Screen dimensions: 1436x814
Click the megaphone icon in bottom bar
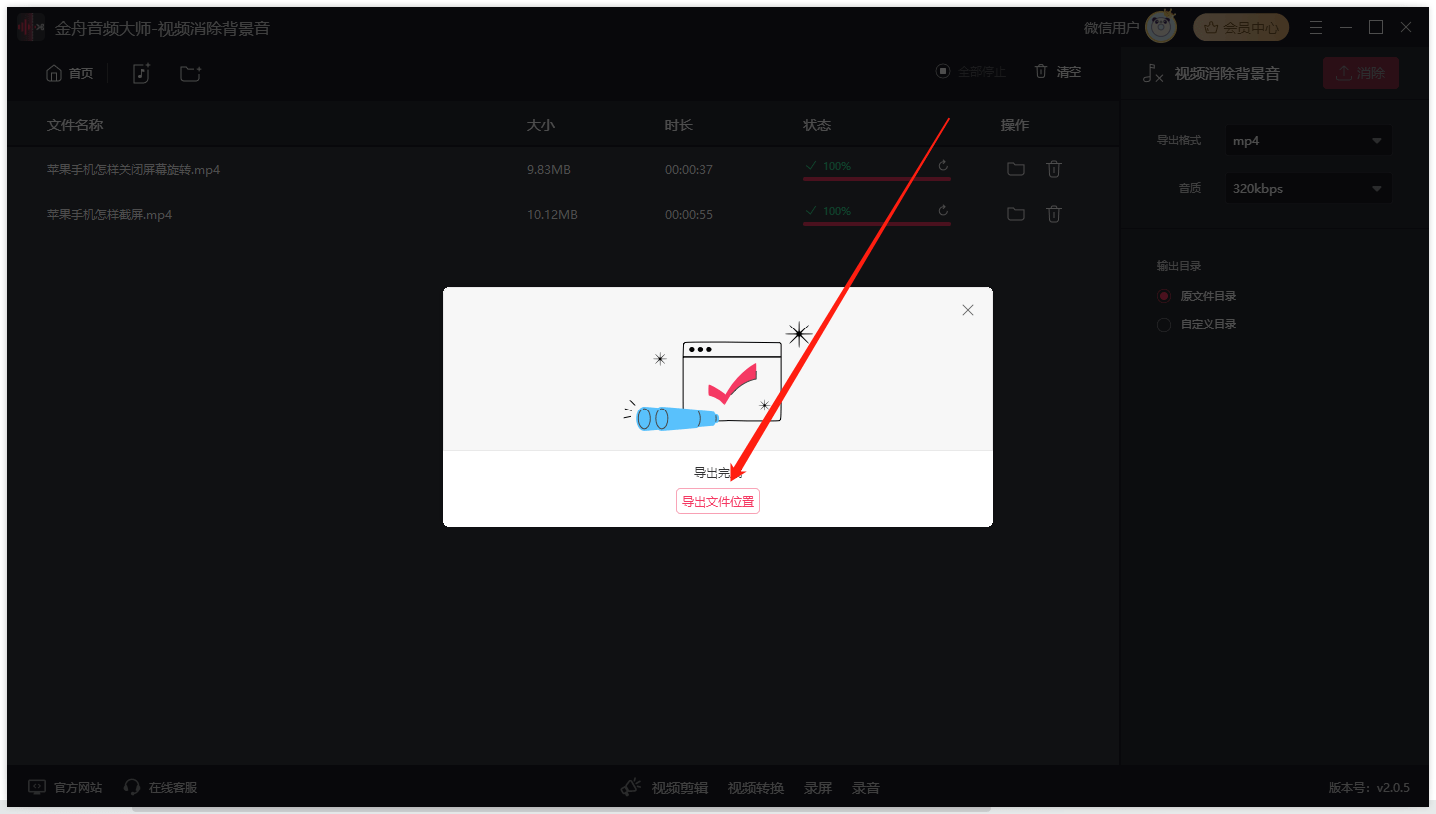tap(631, 788)
